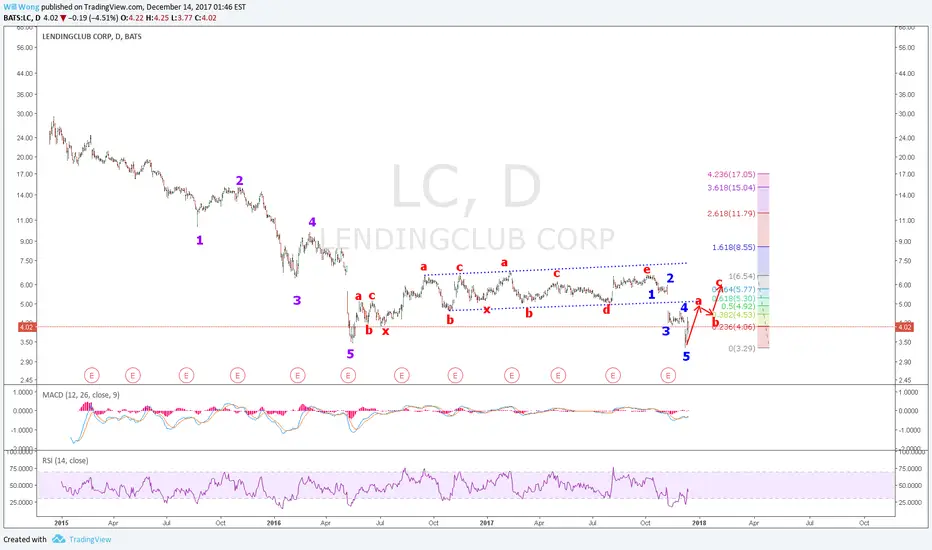Click the LENDINGCLUB CORP, D, BATS legend

(92, 36)
